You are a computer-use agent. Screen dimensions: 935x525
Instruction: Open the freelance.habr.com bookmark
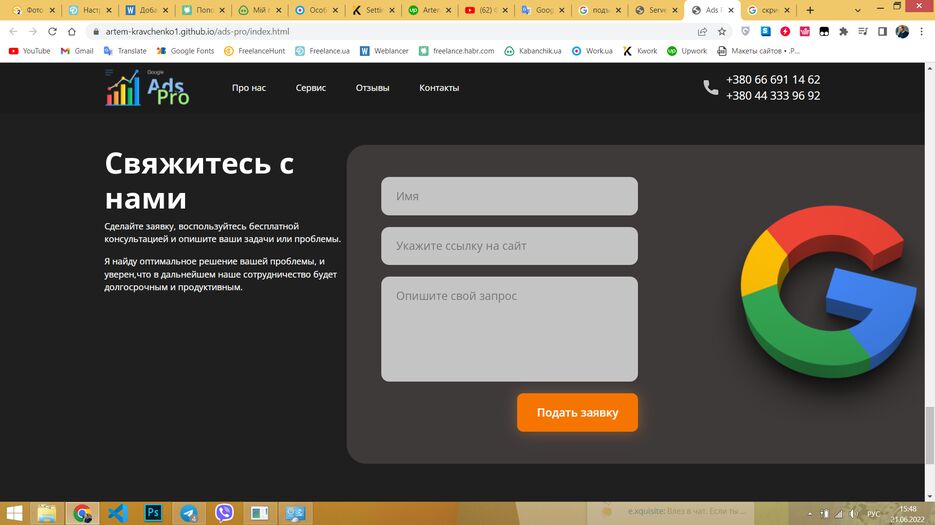click(457, 51)
